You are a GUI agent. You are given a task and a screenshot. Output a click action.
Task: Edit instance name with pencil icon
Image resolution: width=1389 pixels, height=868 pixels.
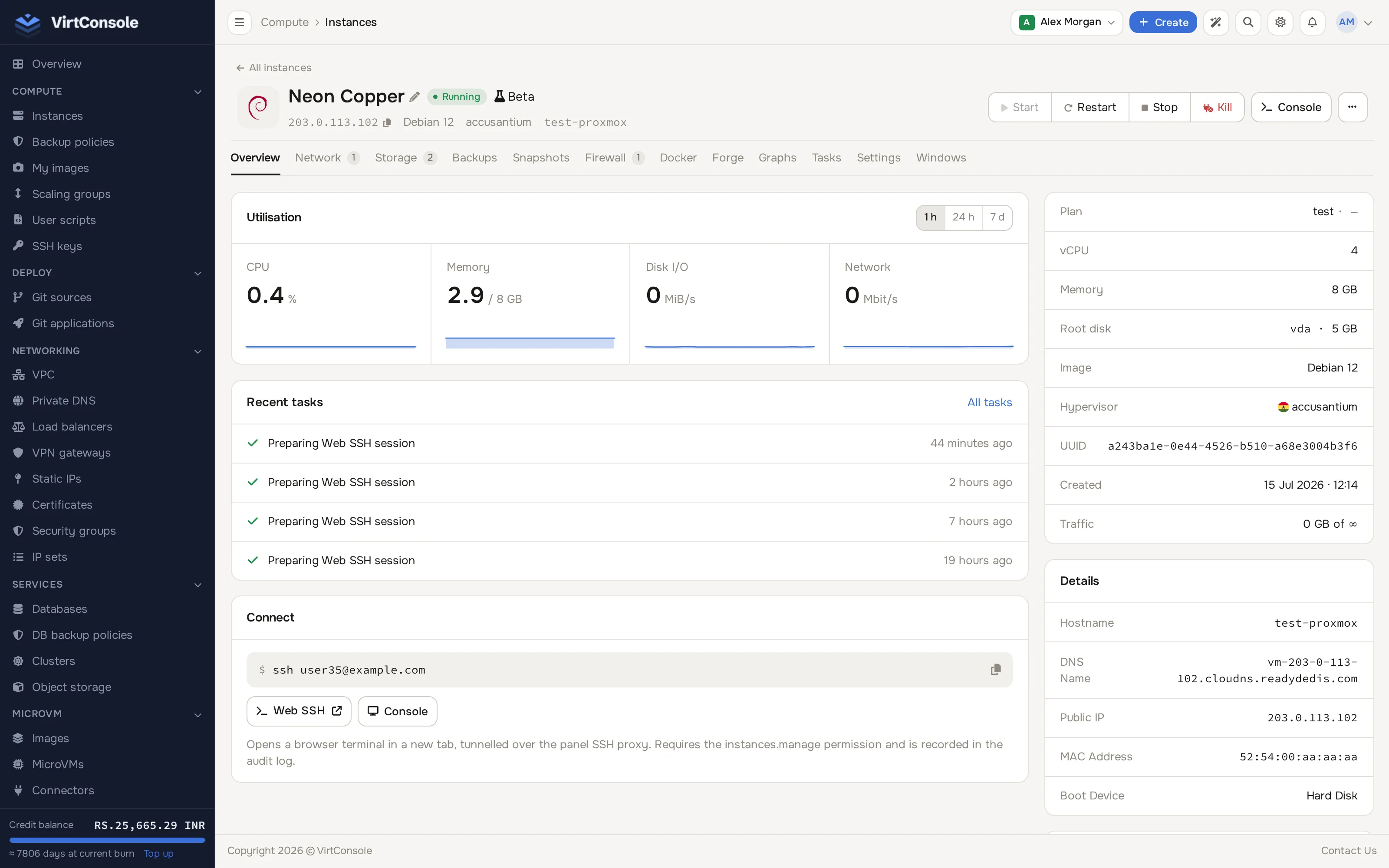point(415,96)
